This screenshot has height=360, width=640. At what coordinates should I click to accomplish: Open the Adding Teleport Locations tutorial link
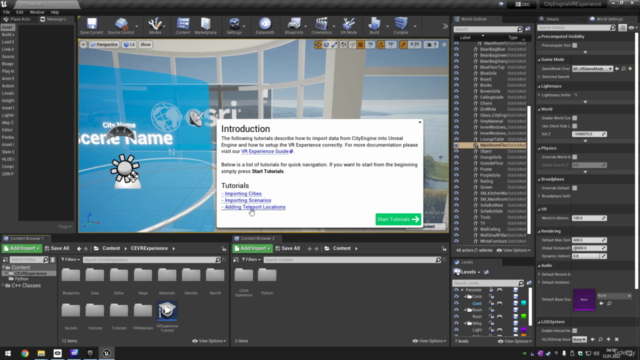255,207
